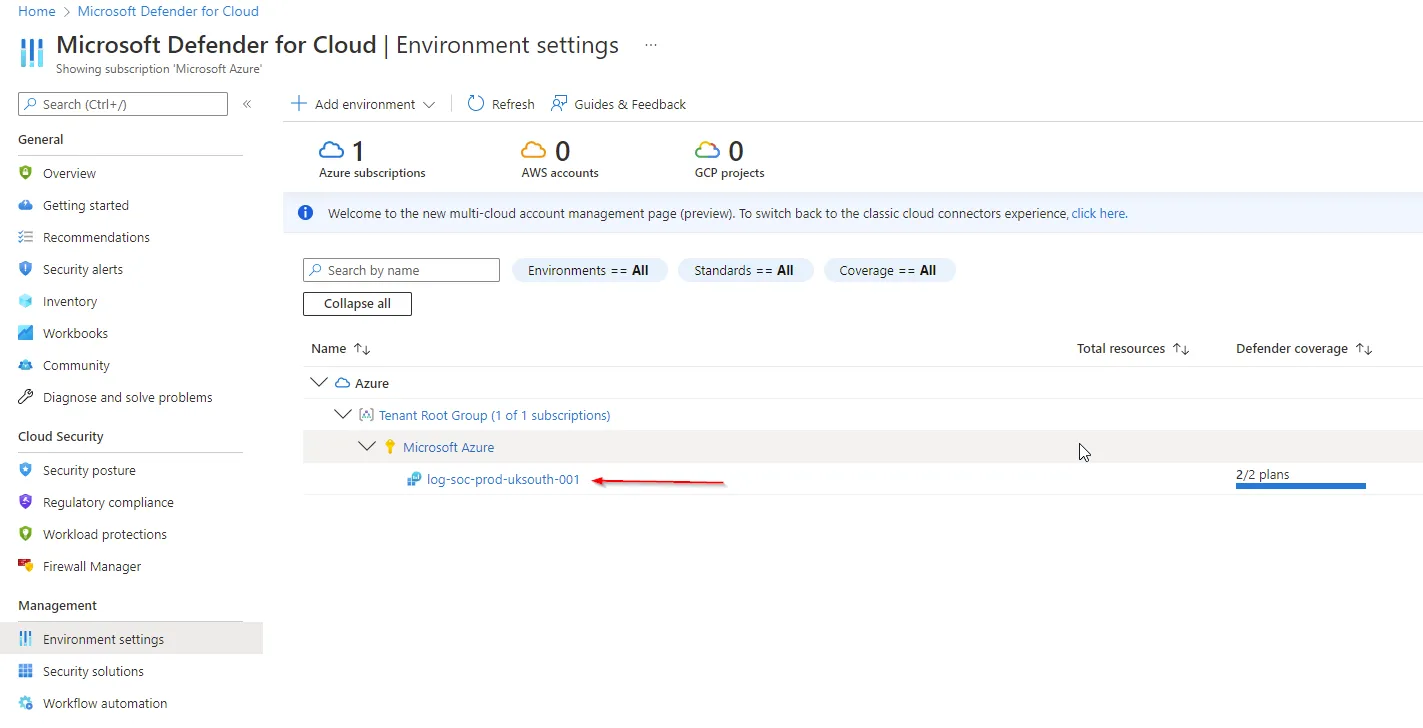Click the sidebar Search (Ctrl+/) field
The width and height of the screenshot is (1423, 728).
[123, 104]
